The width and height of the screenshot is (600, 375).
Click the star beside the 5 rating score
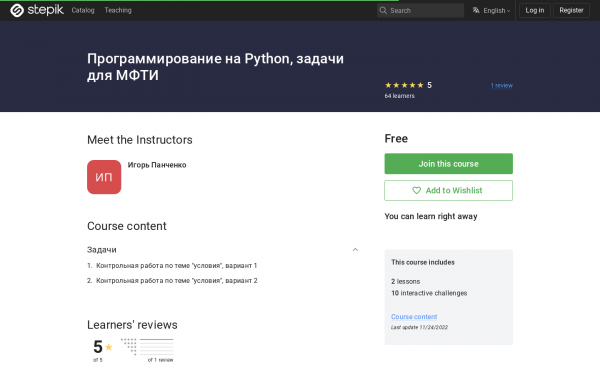coord(109,347)
